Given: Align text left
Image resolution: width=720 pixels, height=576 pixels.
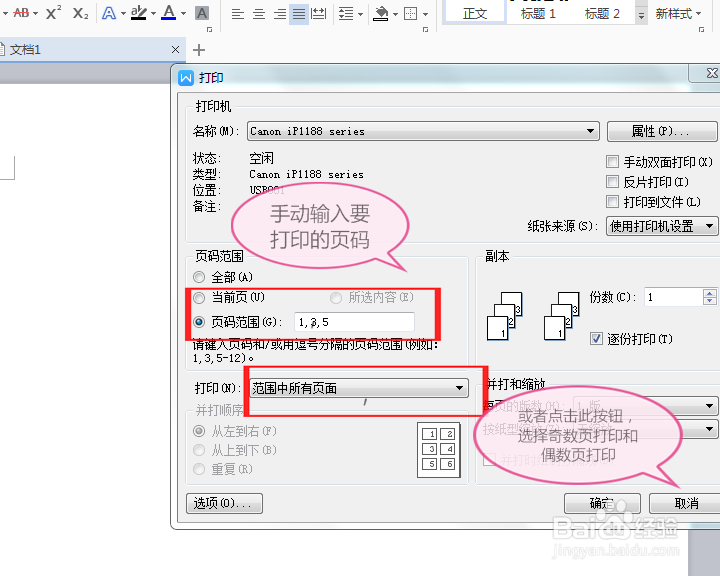Looking at the screenshot, I should point(237,14).
